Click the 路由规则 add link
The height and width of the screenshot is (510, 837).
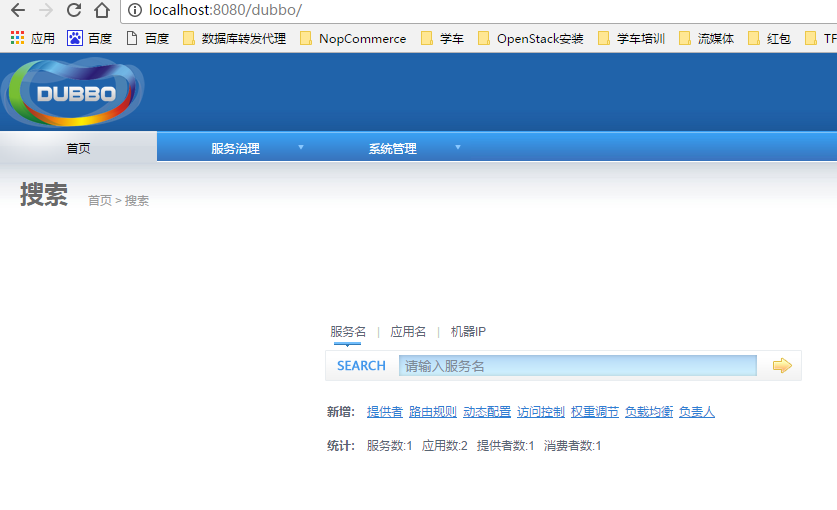pyautogui.click(x=433, y=412)
